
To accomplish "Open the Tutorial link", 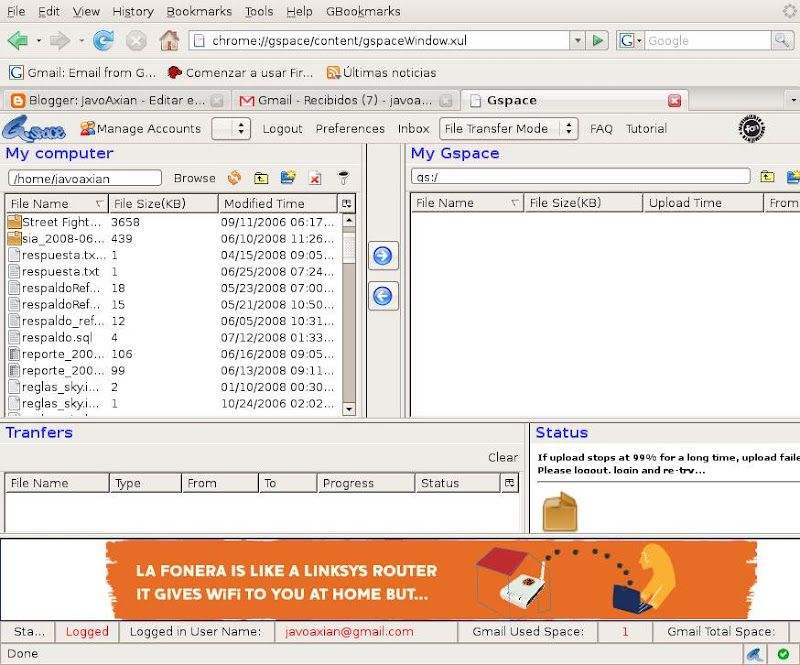I will click(646, 129).
